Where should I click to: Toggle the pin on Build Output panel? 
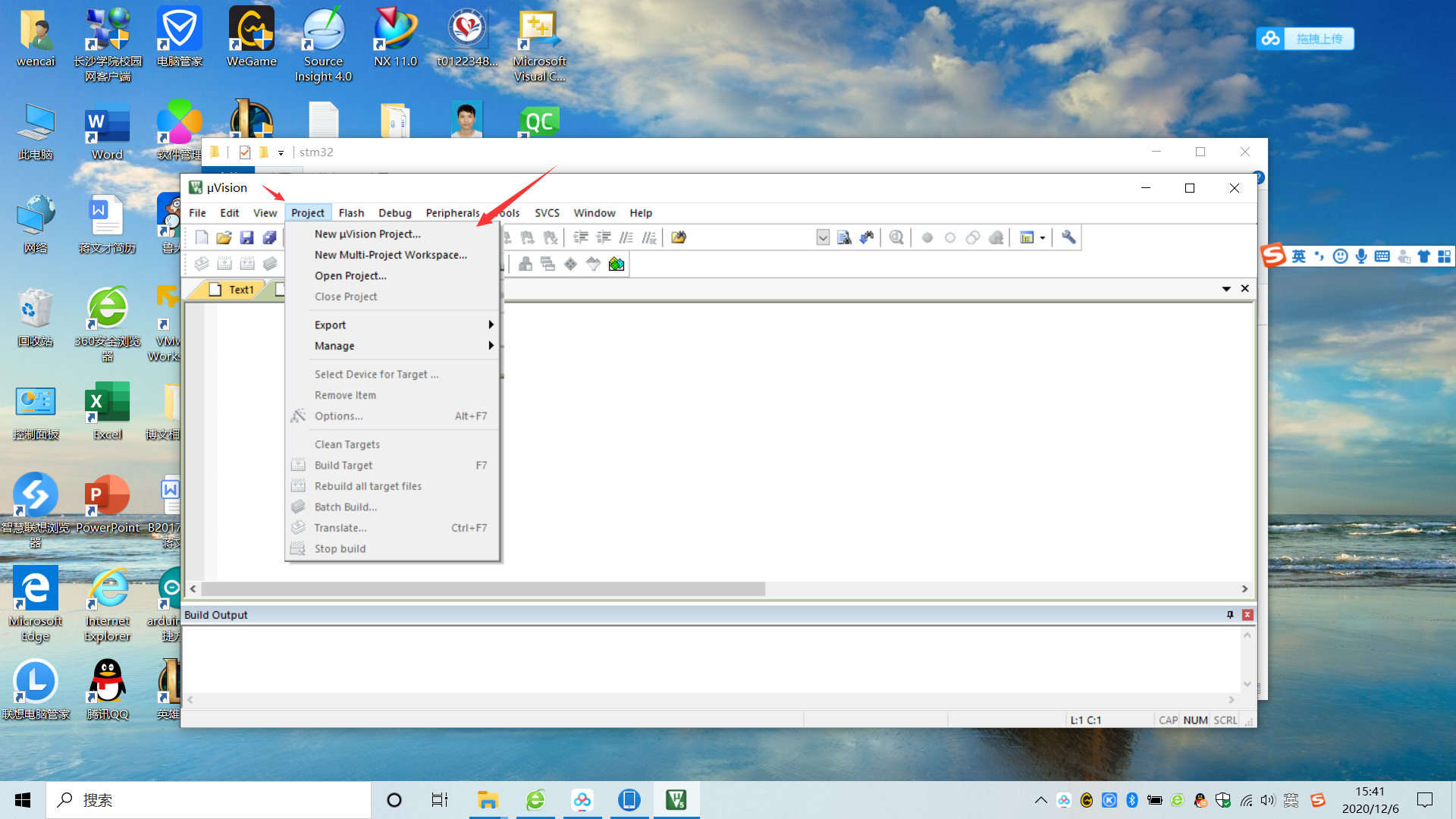point(1230,613)
